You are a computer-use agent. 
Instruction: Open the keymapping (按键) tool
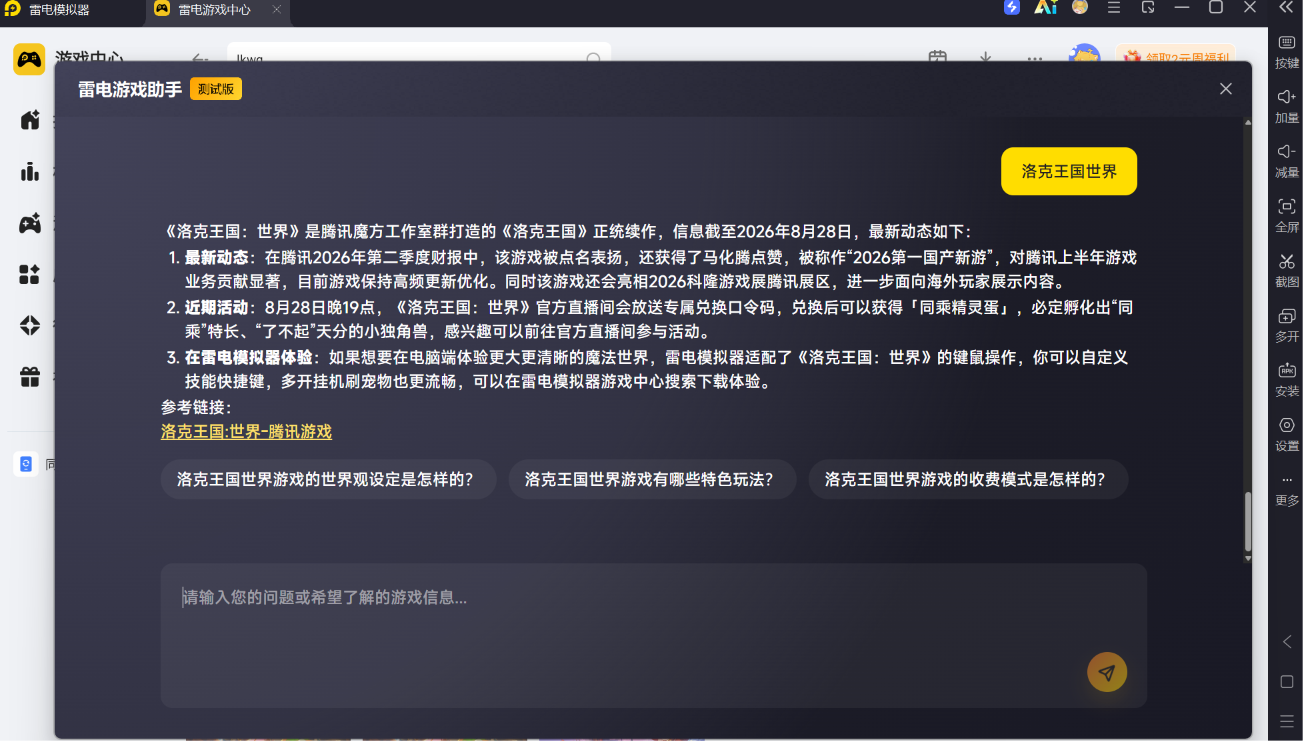(1287, 52)
